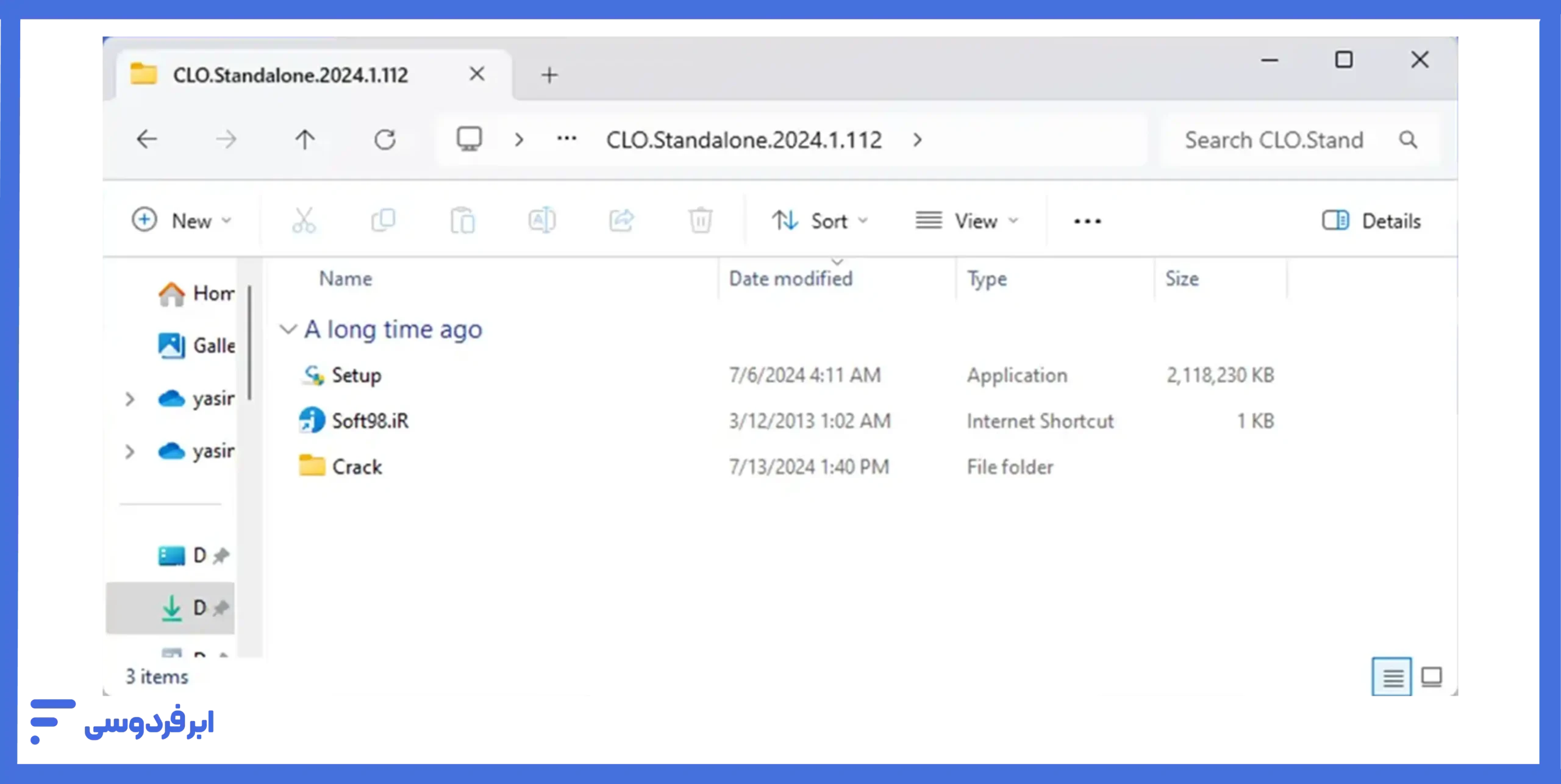This screenshot has height=784, width=1561.
Task: Click the Rename icon in toolbar
Action: pos(541,221)
